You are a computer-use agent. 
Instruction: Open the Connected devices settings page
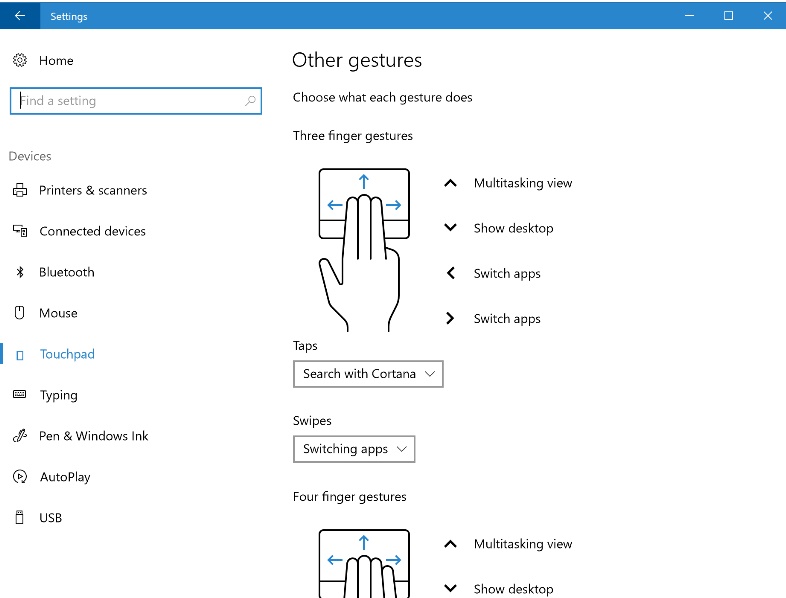coord(92,231)
